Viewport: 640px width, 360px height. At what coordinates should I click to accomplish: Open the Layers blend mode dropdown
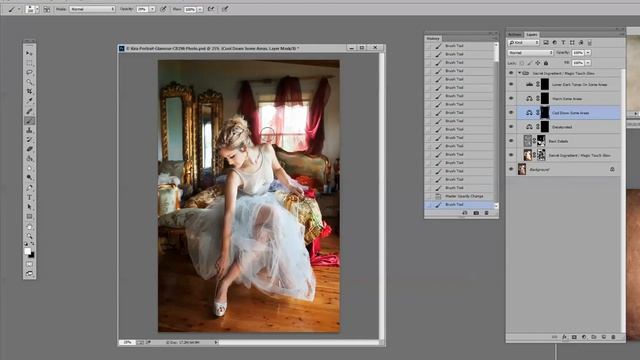530,53
